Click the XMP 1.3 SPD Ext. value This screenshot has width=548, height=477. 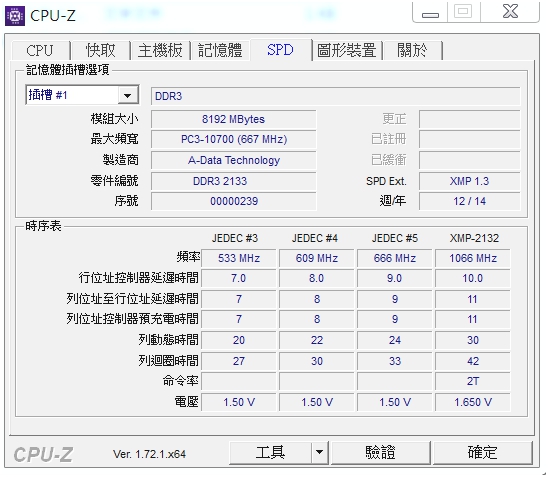[x=469, y=181]
